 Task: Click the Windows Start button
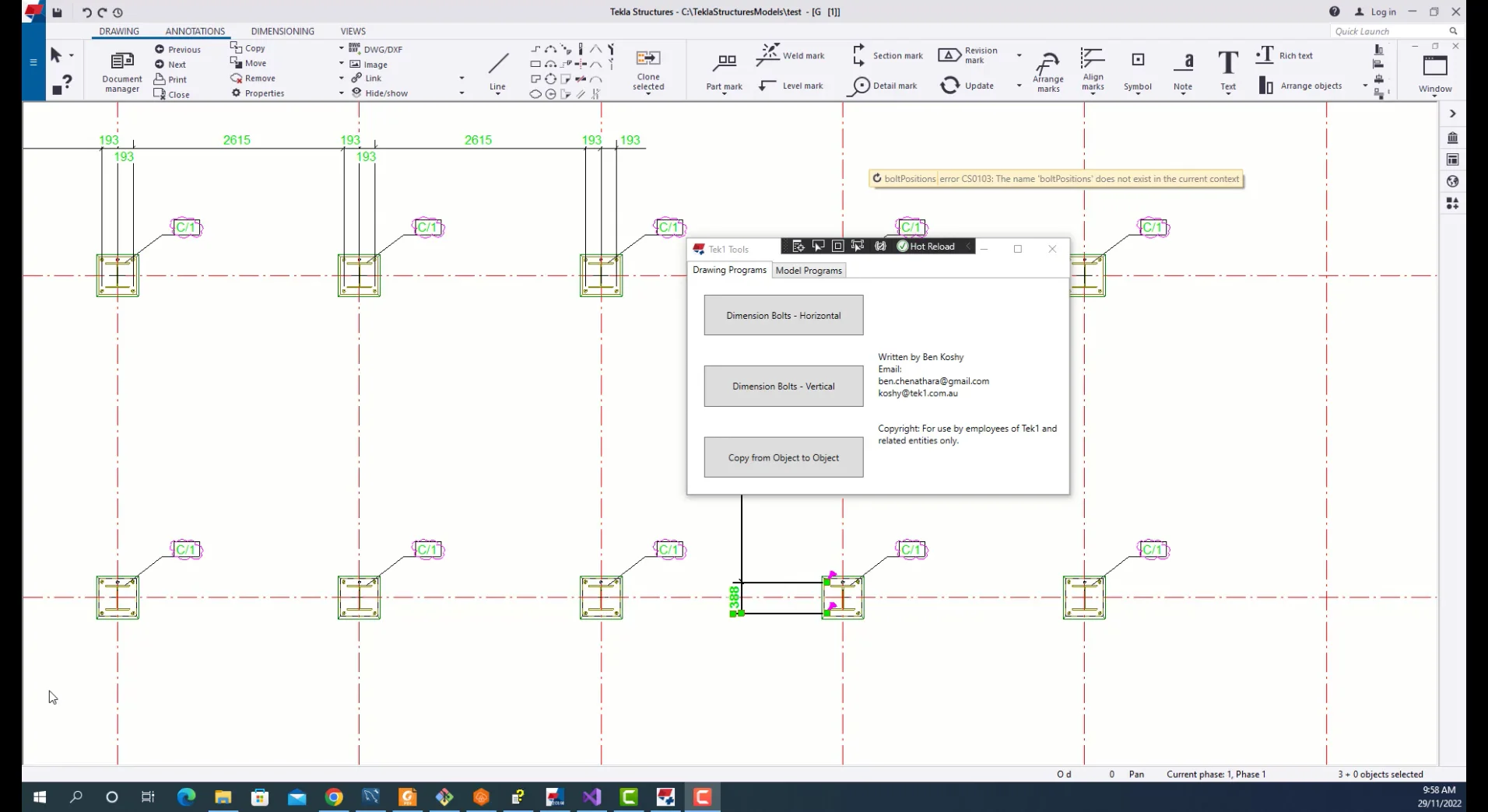click(x=40, y=797)
